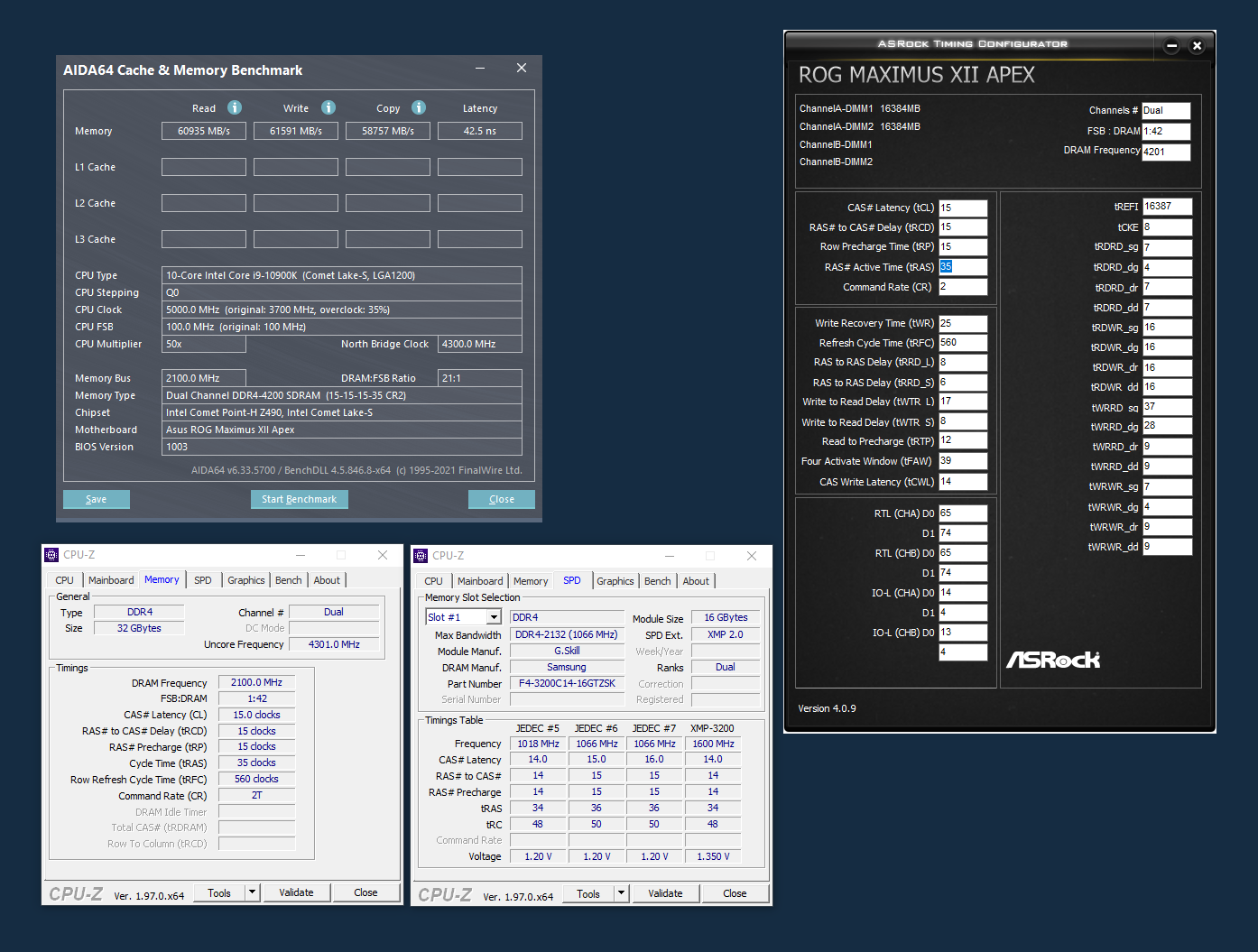Click the Module Size 16 GBytes value
Screen dimensions: 1258x952
coord(726,618)
